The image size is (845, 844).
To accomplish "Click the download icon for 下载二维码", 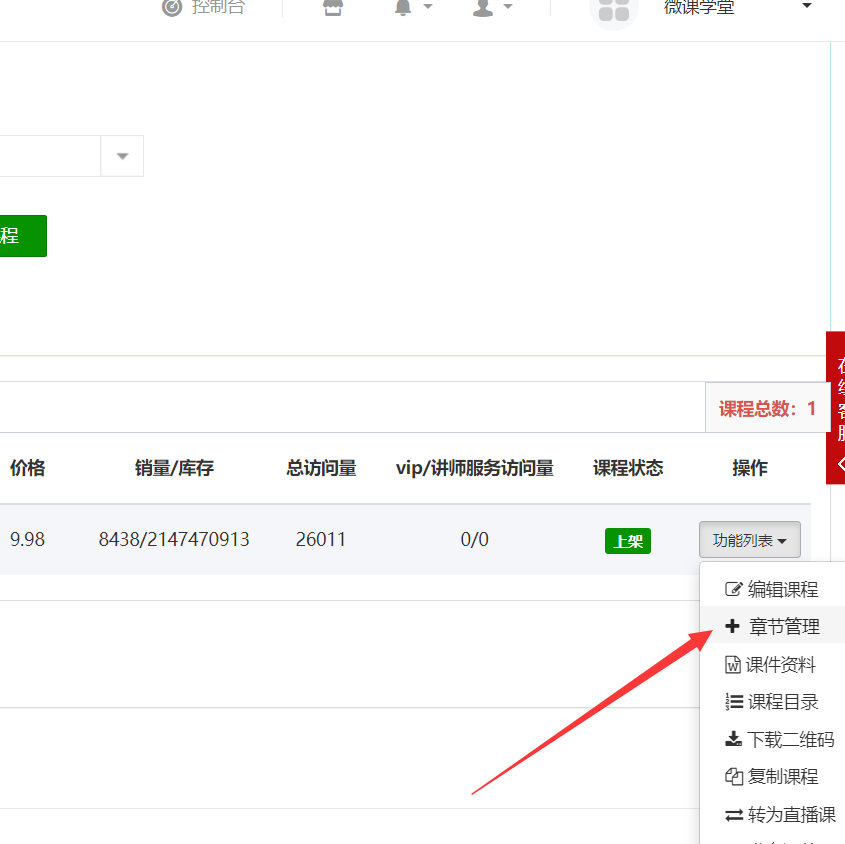I will tap(733, 740).
